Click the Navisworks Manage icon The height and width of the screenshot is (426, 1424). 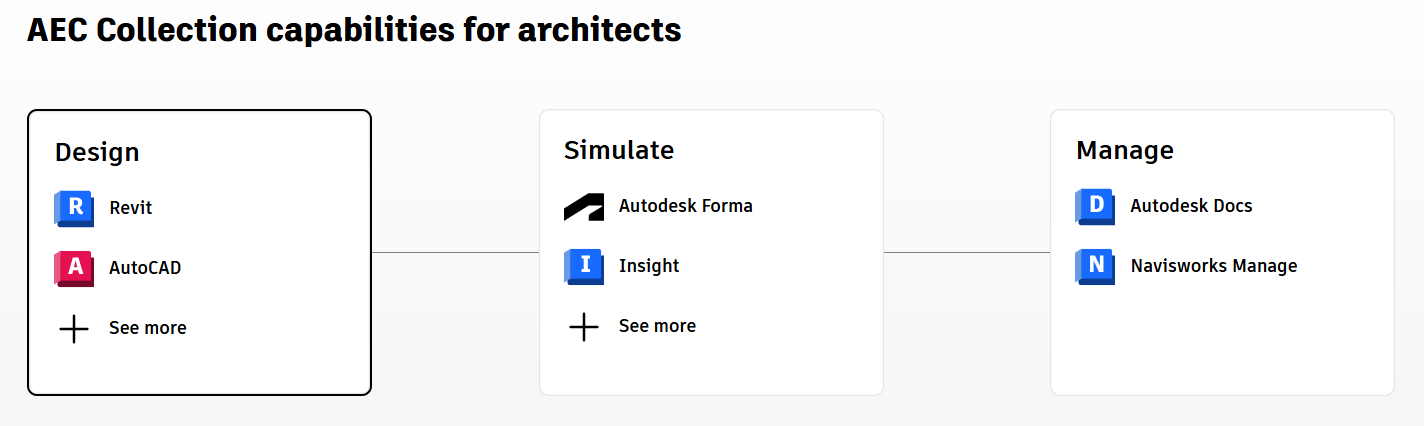pyautogui.click(x=1095, y=266)
